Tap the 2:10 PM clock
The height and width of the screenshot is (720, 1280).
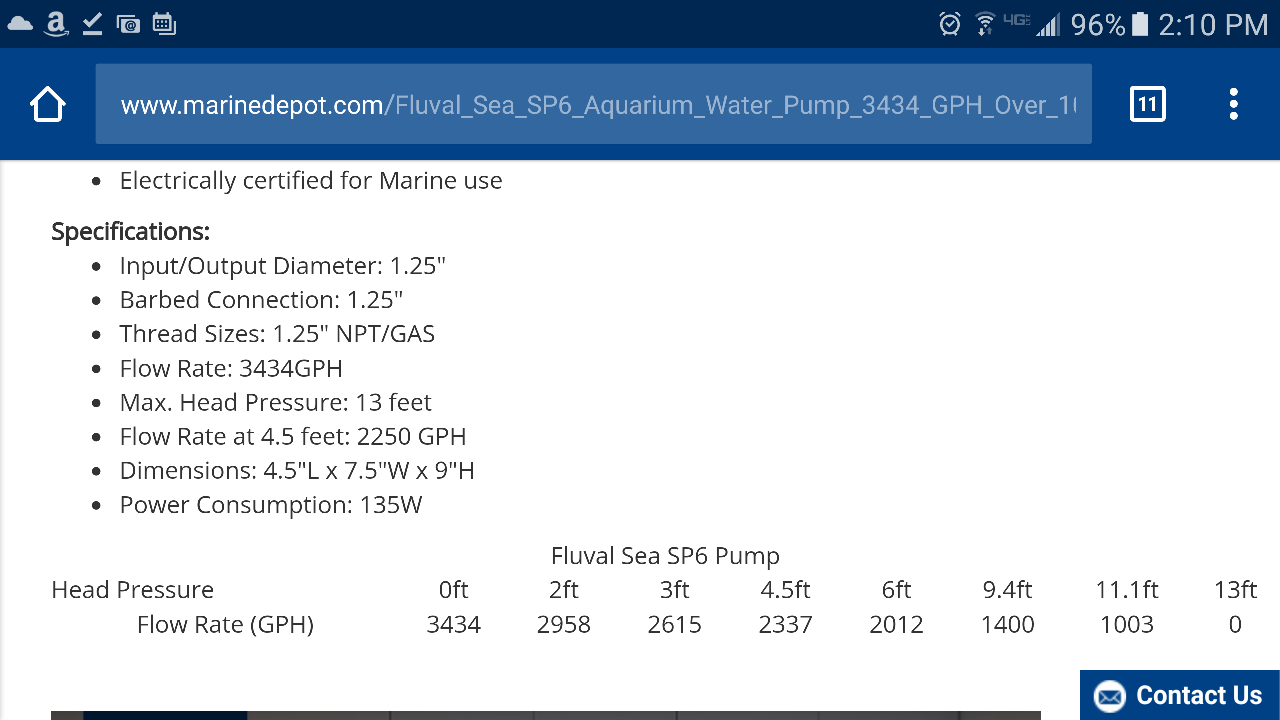click(x=1212, y=24)
